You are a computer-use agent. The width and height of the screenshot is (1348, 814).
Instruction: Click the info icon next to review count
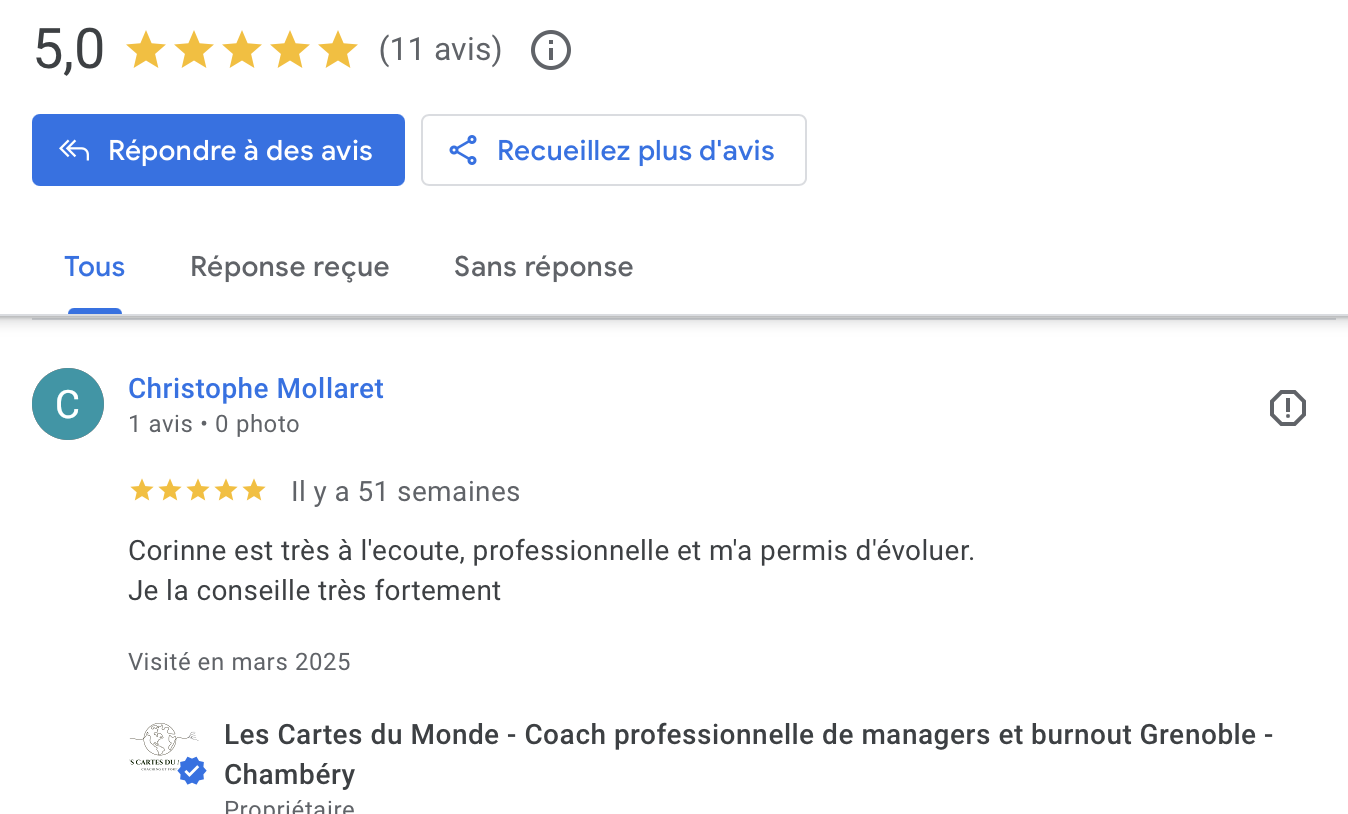(x=550, y=49)
